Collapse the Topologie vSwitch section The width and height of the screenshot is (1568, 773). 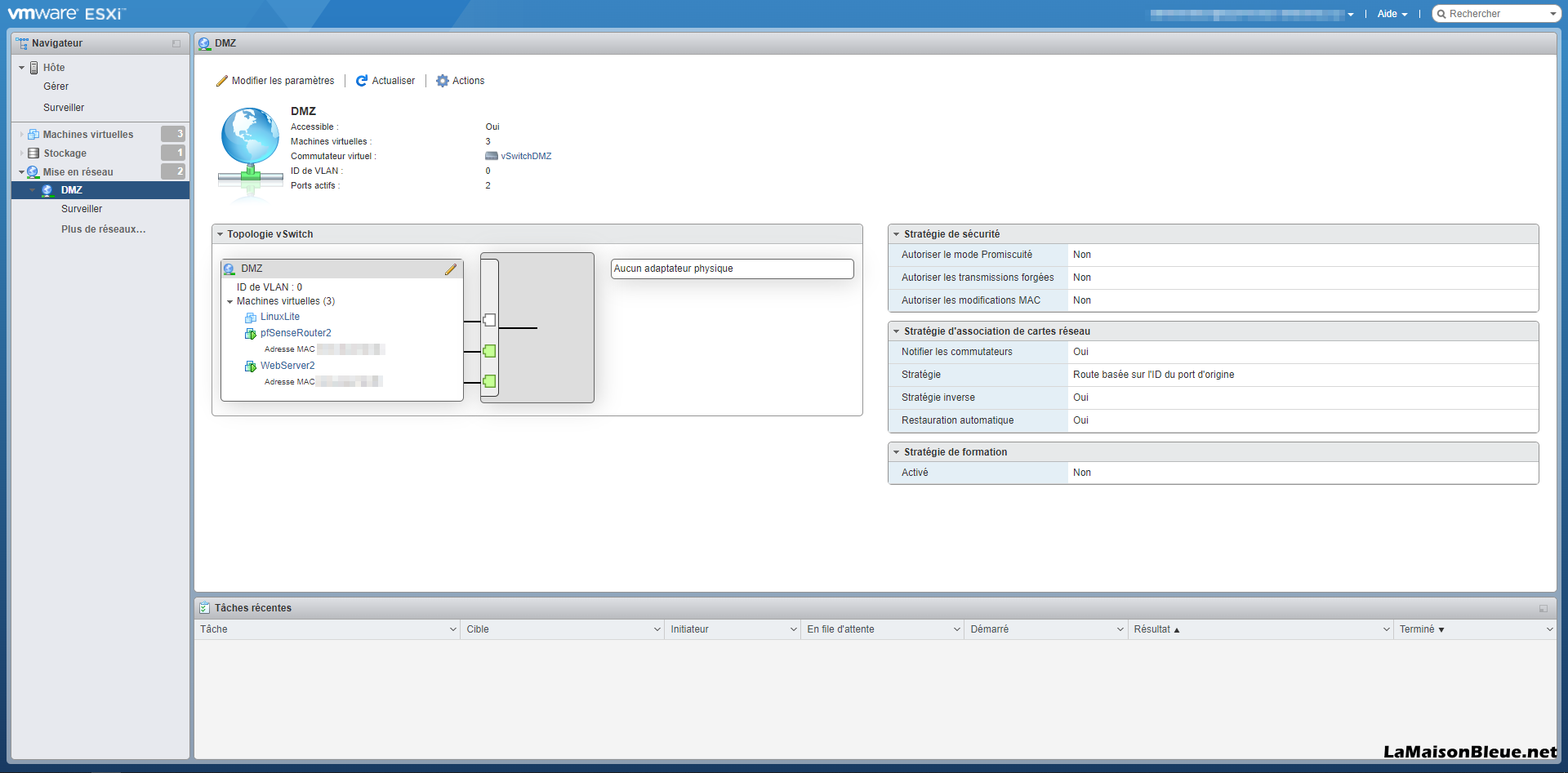[220, 234]
